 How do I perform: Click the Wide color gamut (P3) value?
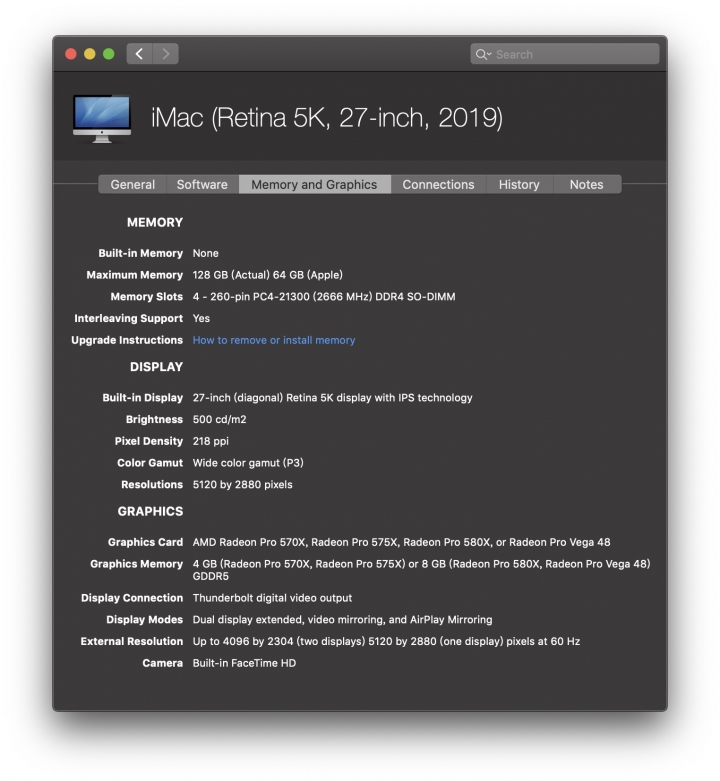click(x=248, y=463)
